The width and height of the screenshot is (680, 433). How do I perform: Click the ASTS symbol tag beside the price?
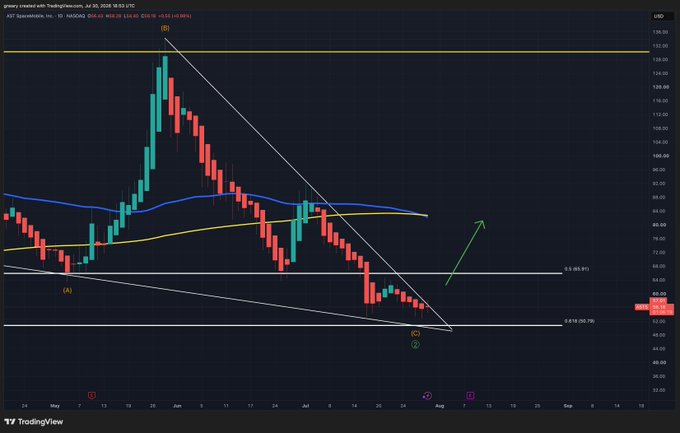click(641, 307)
